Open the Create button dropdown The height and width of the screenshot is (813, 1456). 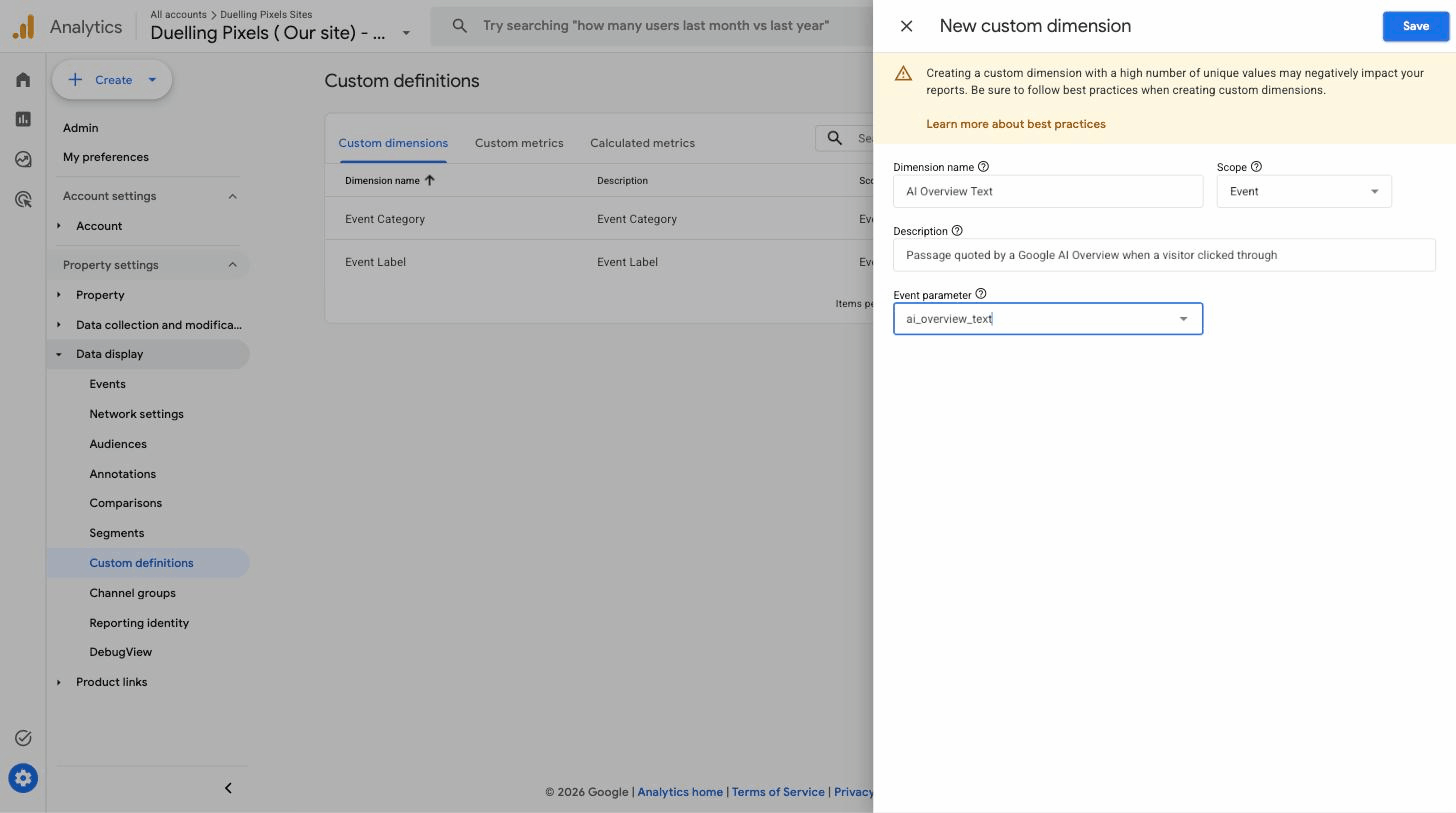(152, 80)
